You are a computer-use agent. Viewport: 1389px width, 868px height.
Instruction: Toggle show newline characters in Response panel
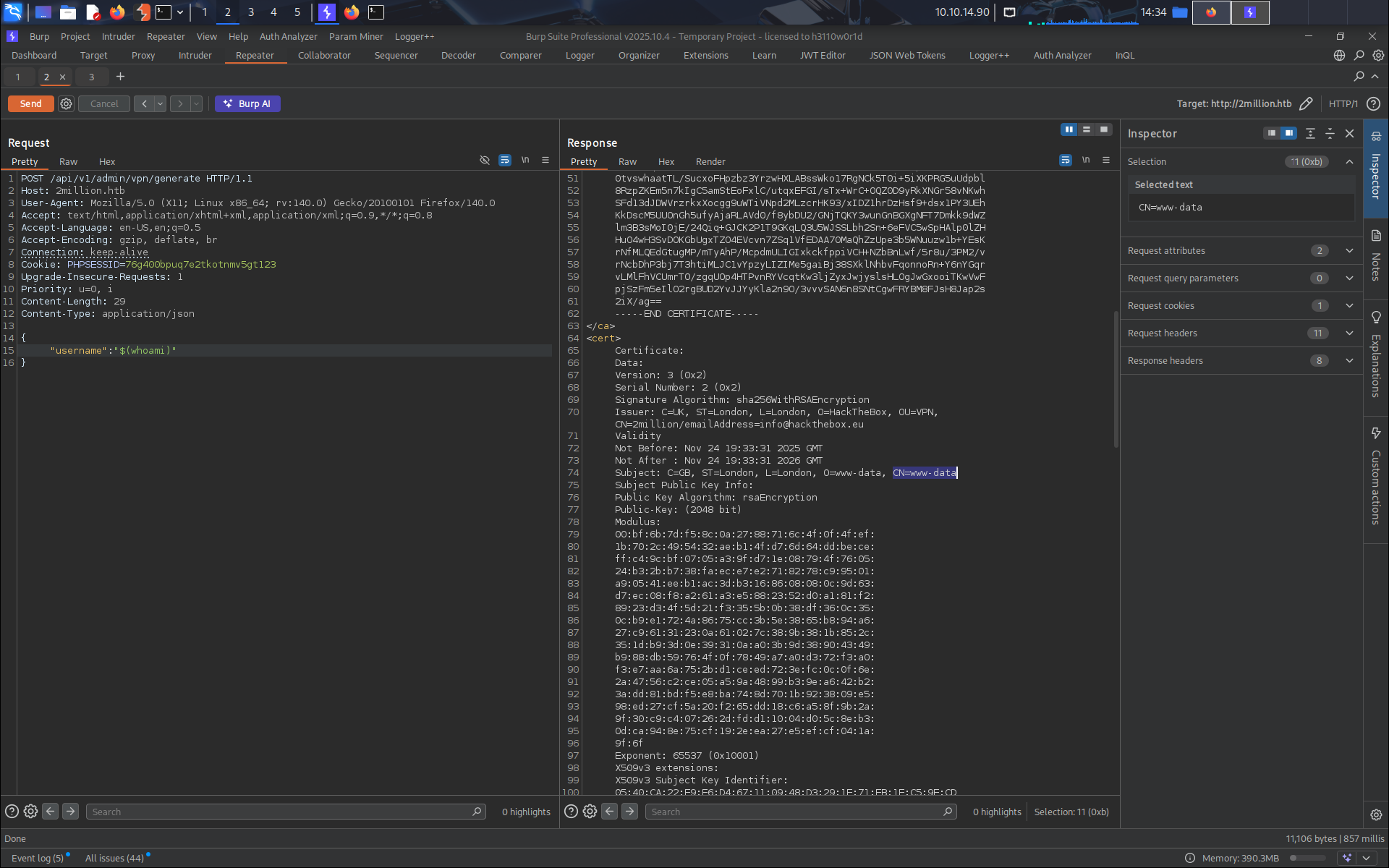tap(1086, 160)
